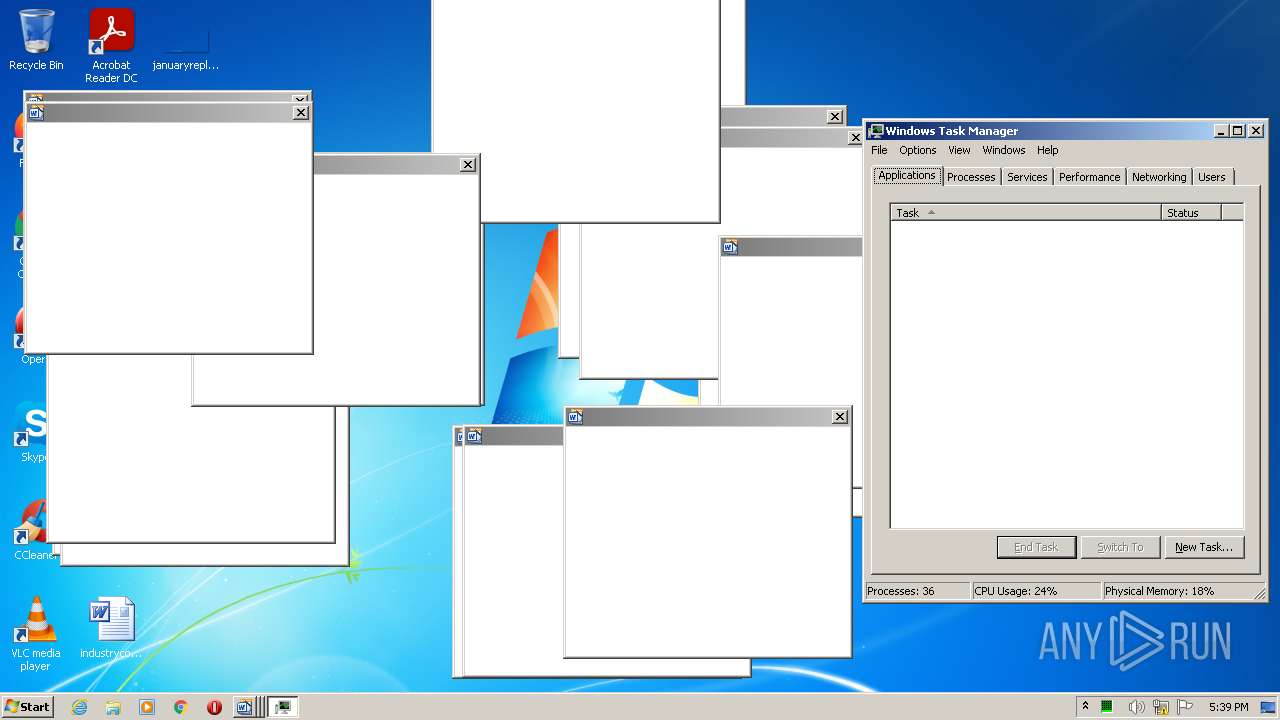Click the "Processes: 36" status text
1280x720 pixels.
tap(901, 591)
